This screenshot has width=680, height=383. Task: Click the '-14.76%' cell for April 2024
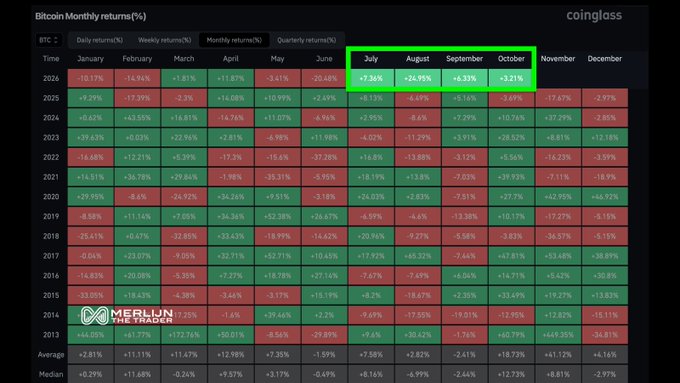pyautogui.click(x=231, y=118)
